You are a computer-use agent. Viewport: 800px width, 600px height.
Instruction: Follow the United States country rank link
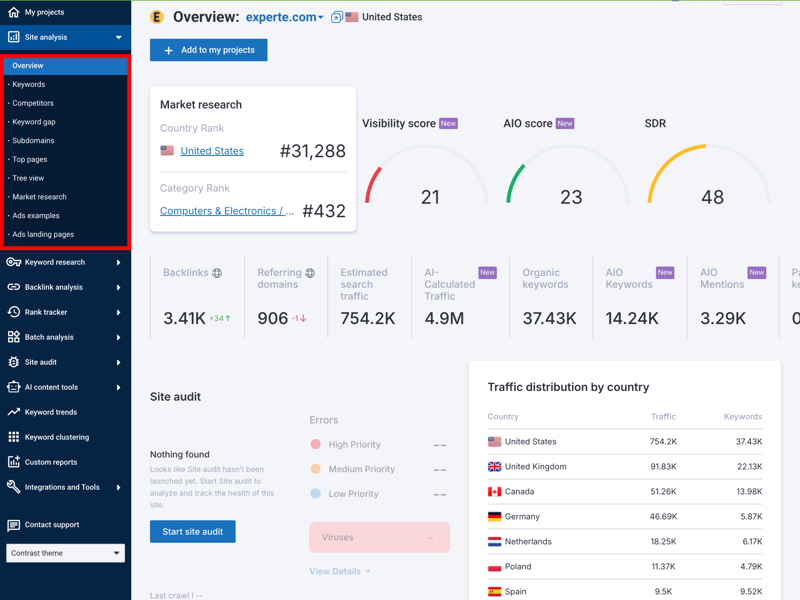pos(212,151)
